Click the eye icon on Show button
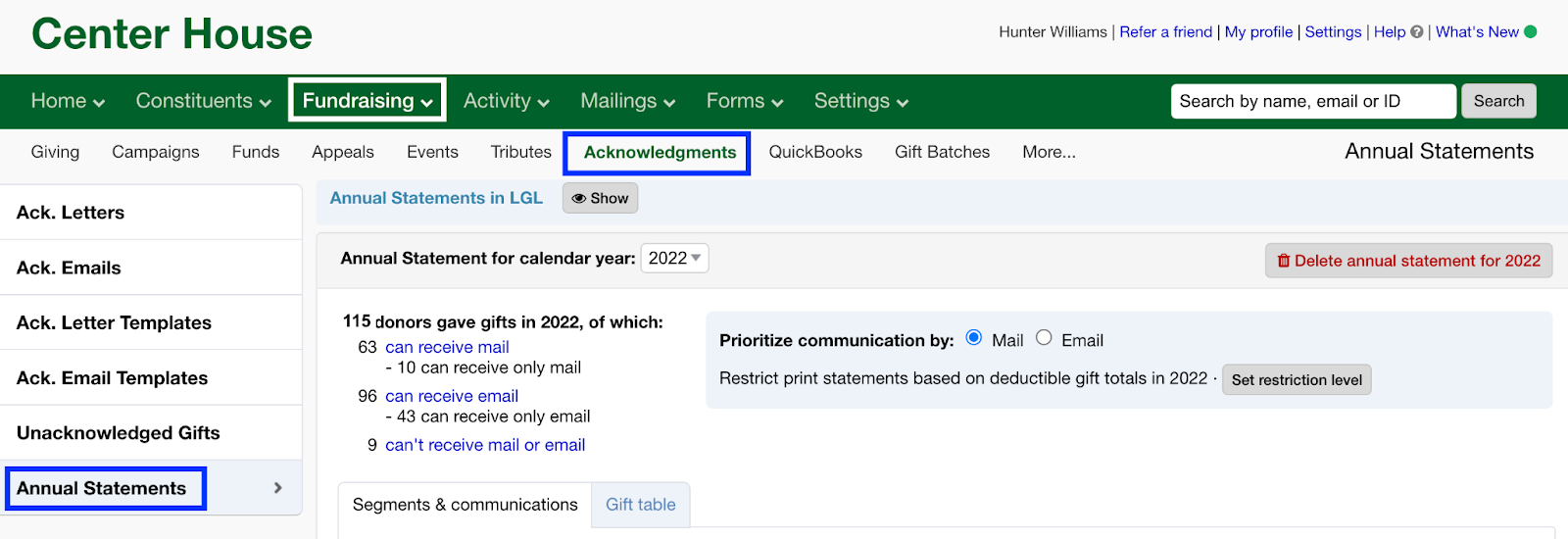Viewport: 1568px width, 539px height. (x=579, y=198)
